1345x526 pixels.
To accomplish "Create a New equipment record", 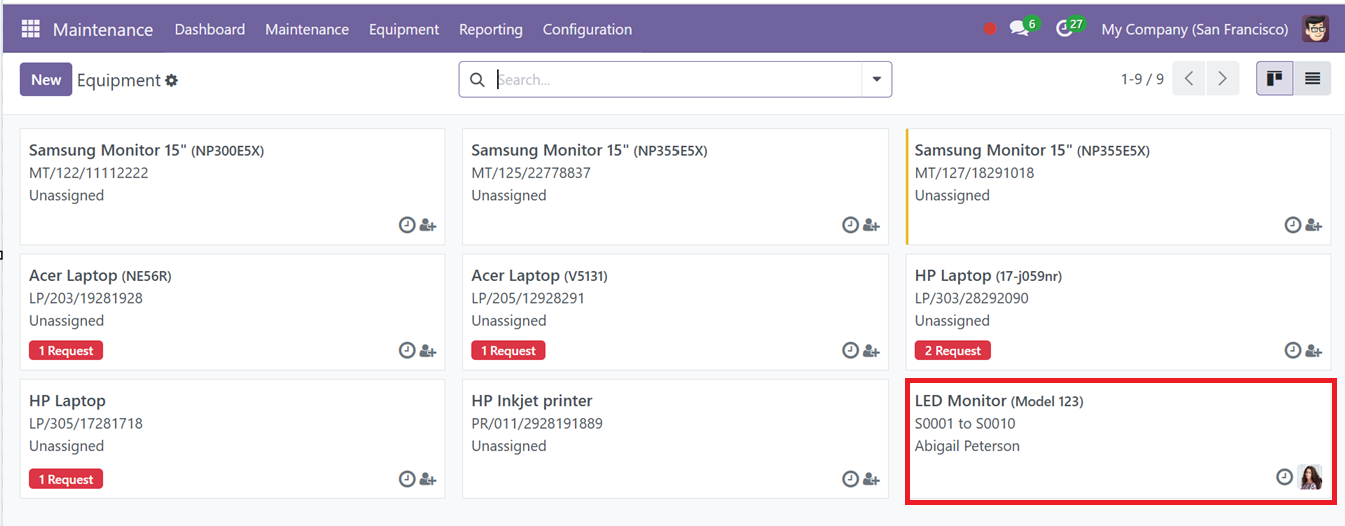I will [46, 80].
